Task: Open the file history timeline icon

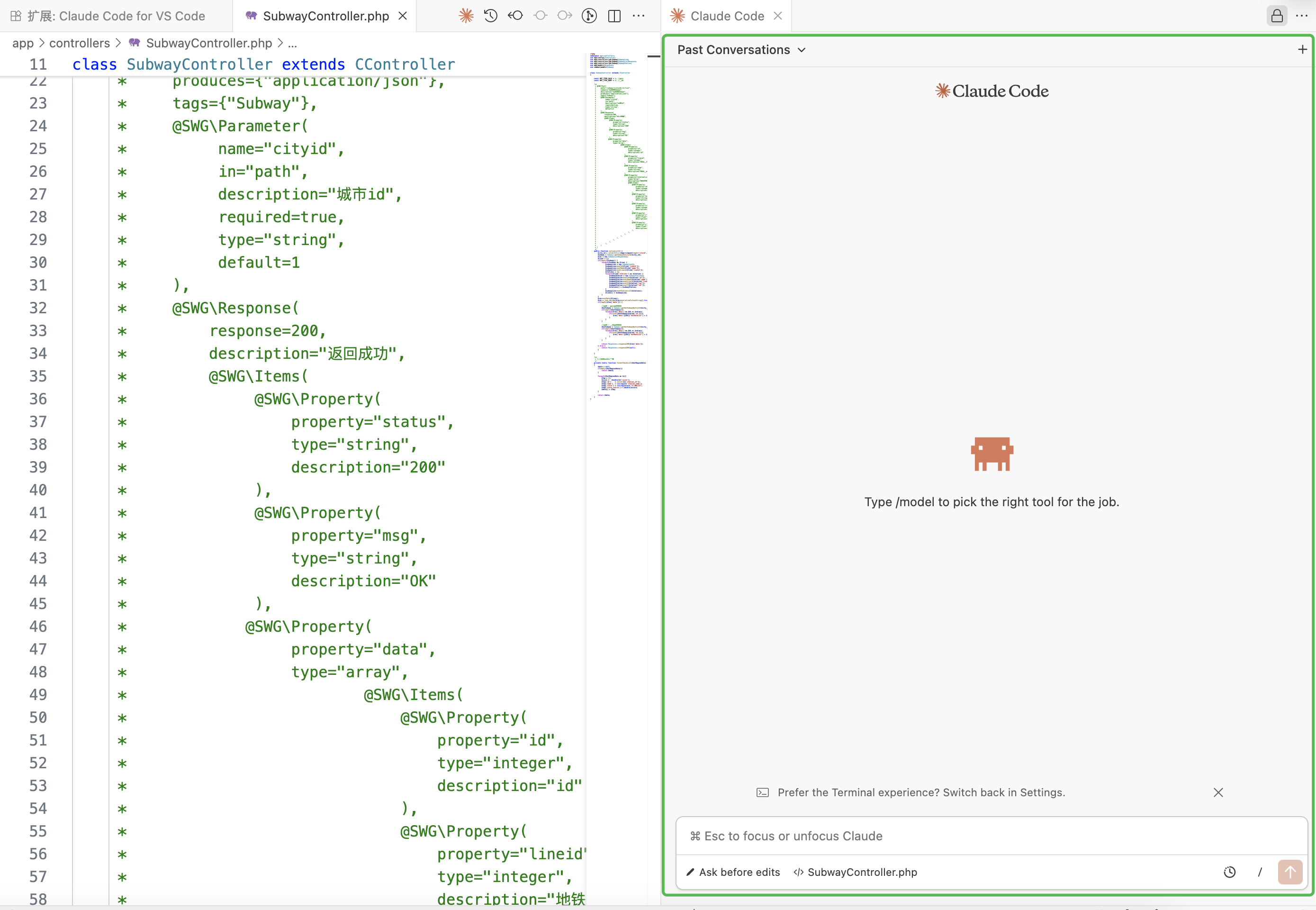Action: pyautogui.click(x=491, y=16)
